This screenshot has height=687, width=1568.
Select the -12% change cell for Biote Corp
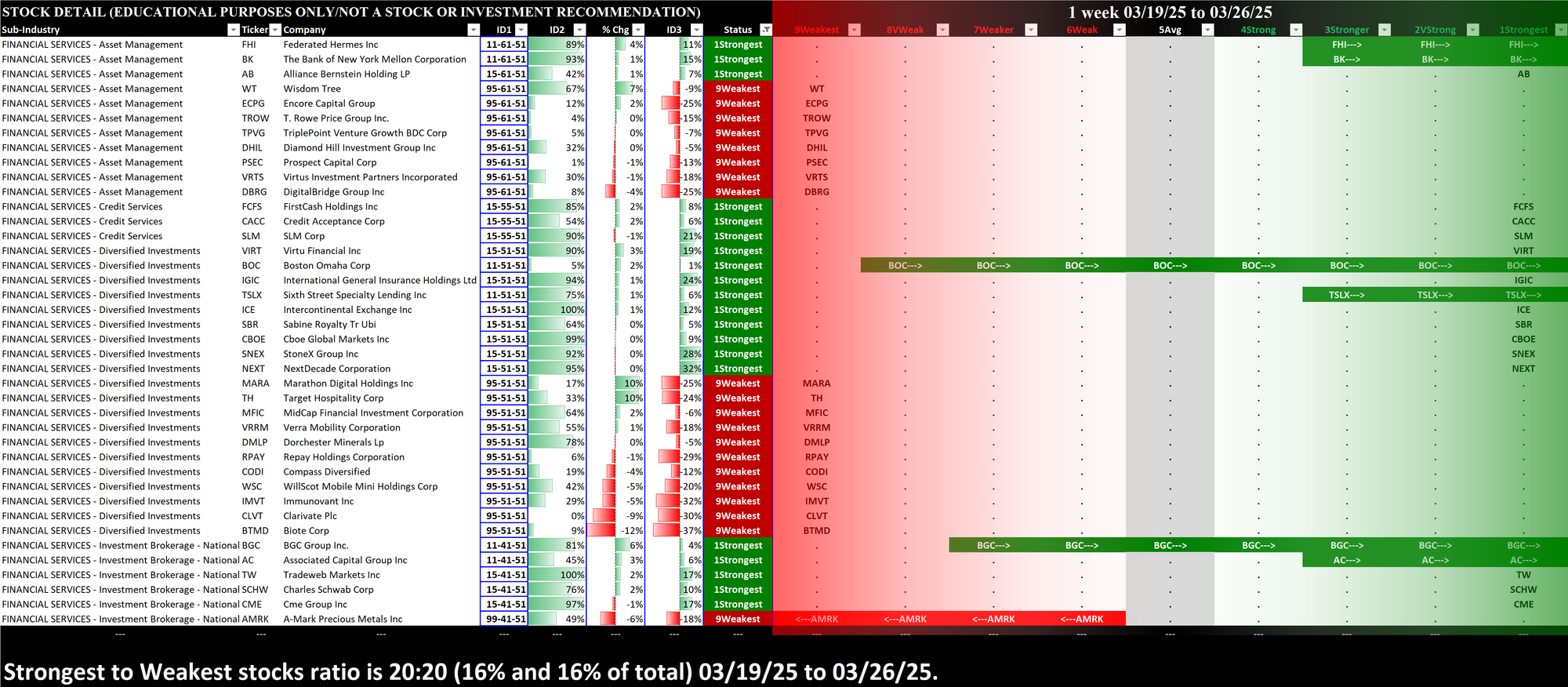[x=616, y=531]
